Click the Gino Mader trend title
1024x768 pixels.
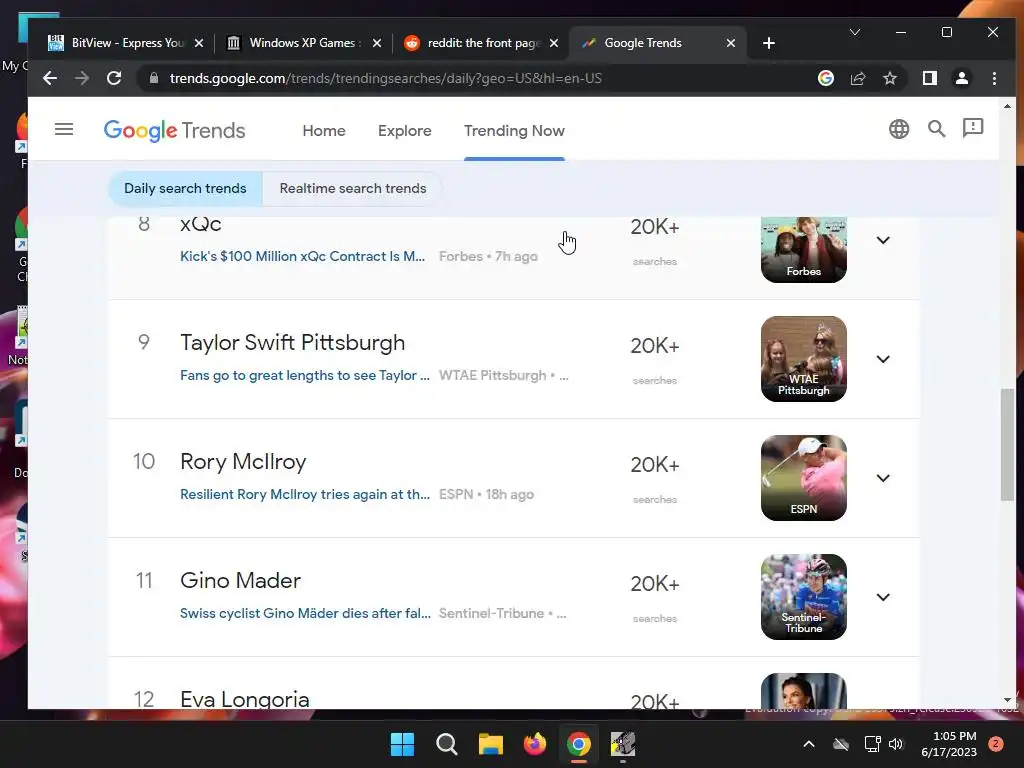(x=240, y=581)
